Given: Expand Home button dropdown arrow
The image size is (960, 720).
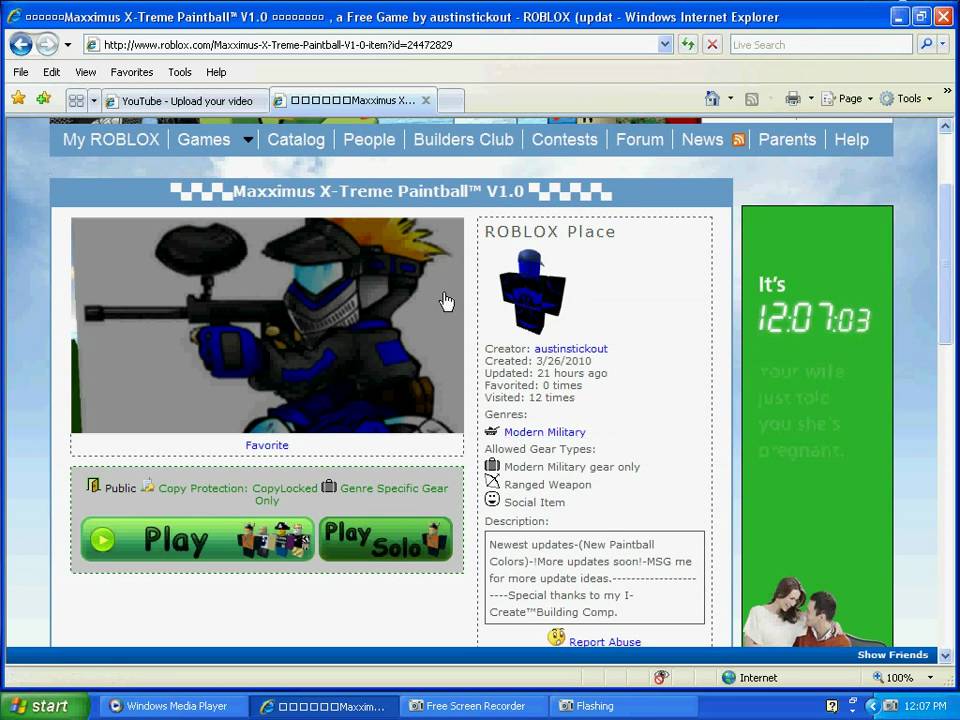Looking at the screenshot, I should pos(730,99).
